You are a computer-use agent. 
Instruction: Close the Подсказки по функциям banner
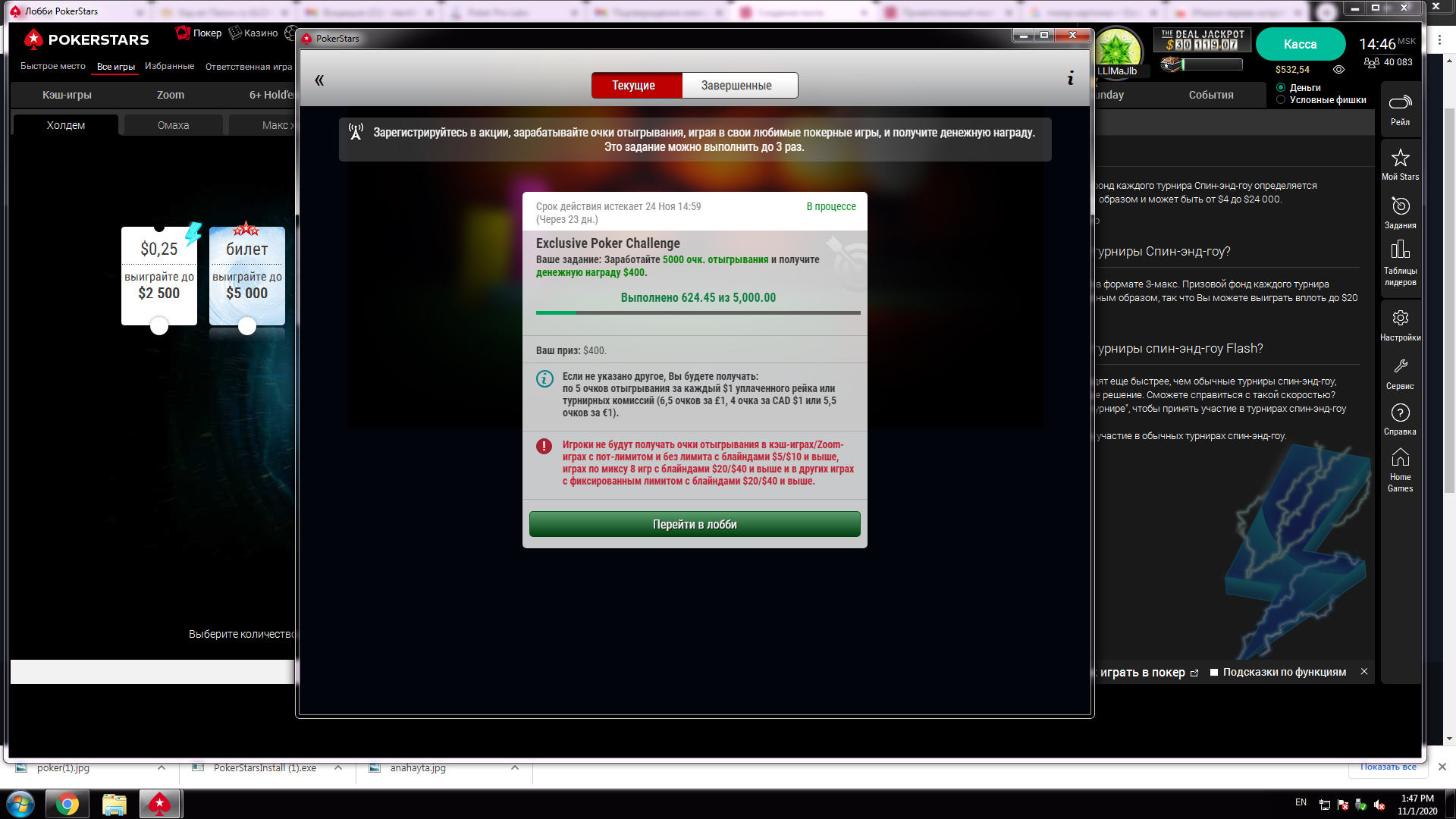pyautogui.click(x=1364, y=671)
